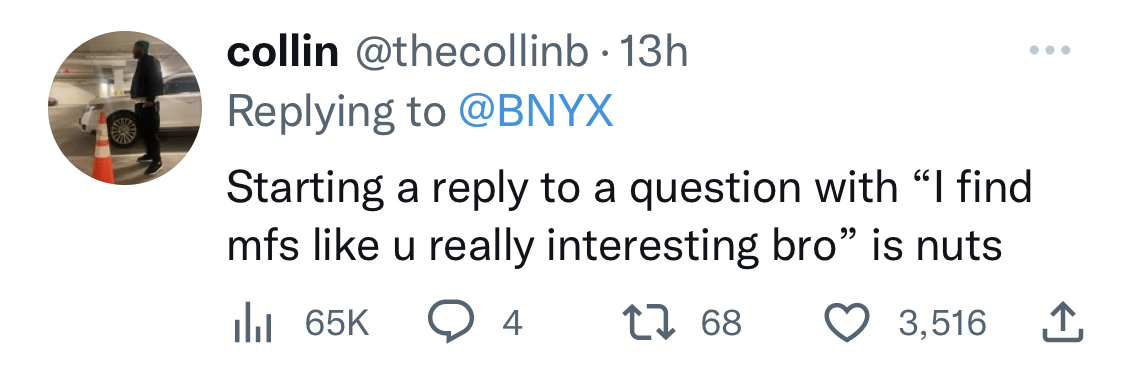Click the views bar chart icon

point(253,322)
